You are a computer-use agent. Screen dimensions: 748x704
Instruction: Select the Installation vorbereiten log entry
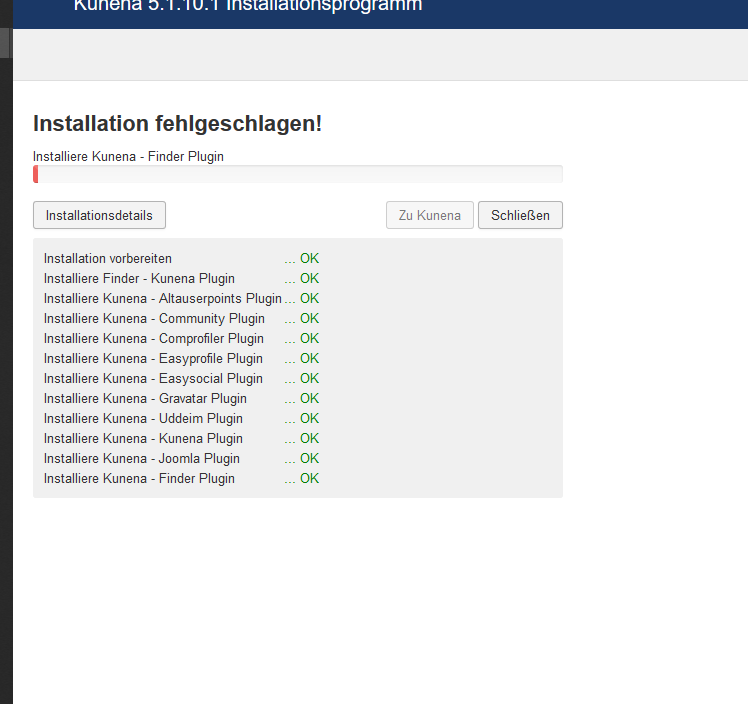click(181, 259)
